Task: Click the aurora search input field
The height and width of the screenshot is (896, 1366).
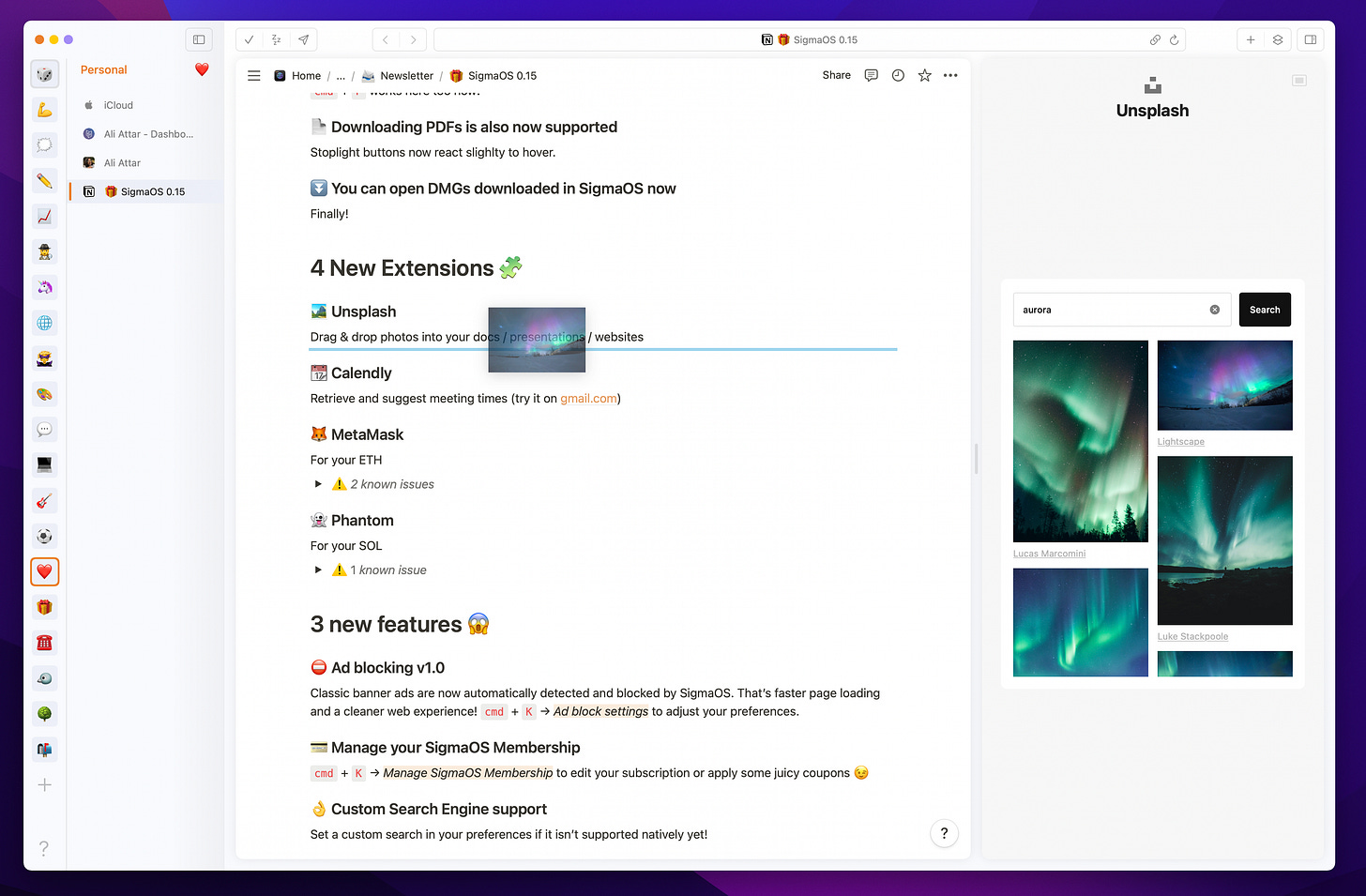Action: (x=1122, y=310)
